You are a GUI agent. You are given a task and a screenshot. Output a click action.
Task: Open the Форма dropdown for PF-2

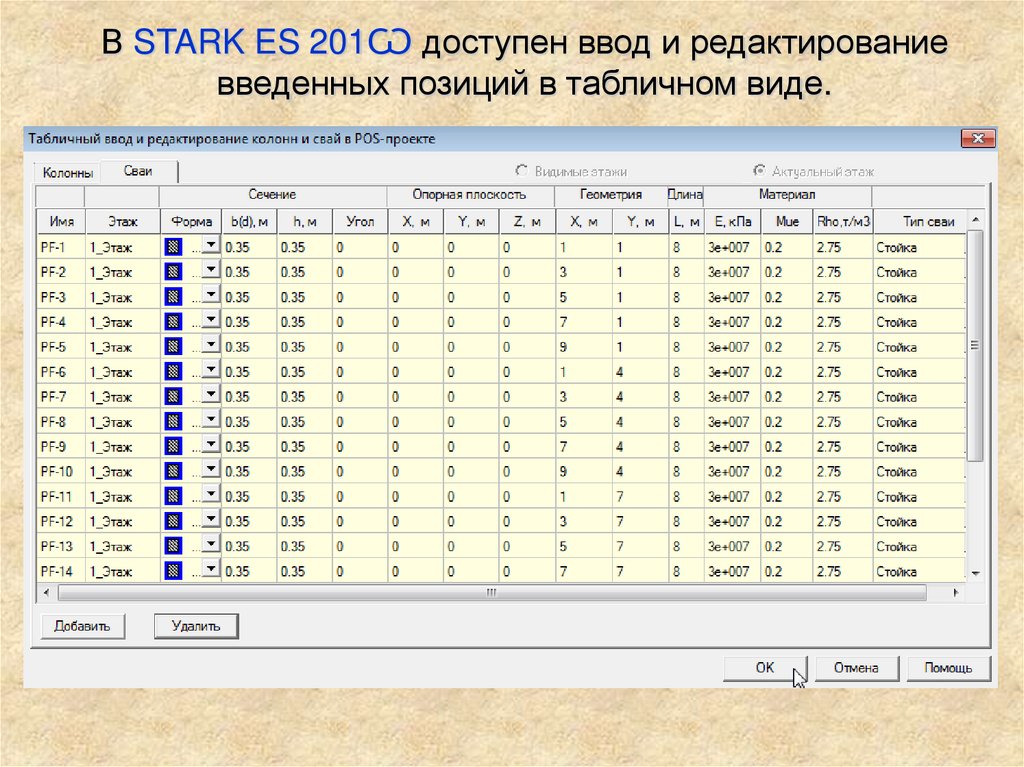coord(210,270)
